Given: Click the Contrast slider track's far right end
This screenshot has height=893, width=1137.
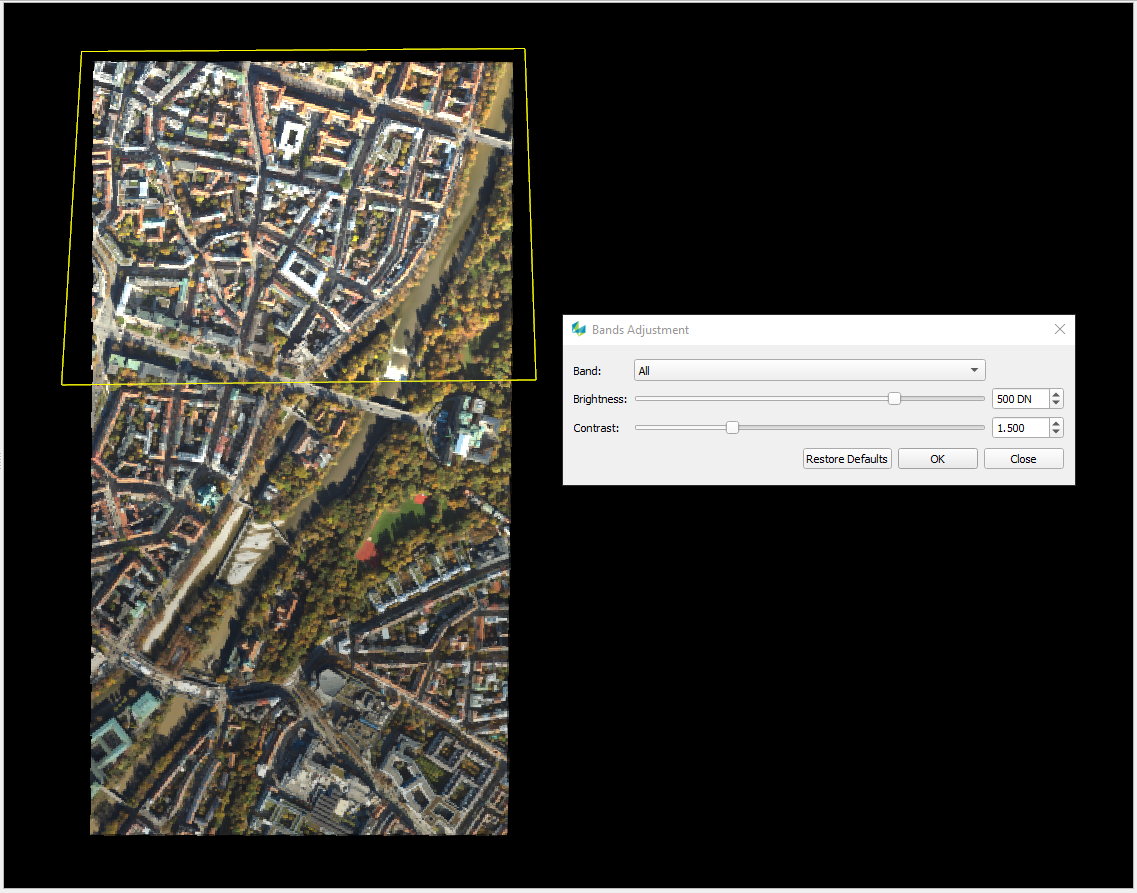Looking at the screenshot, I should click(982, 428).
